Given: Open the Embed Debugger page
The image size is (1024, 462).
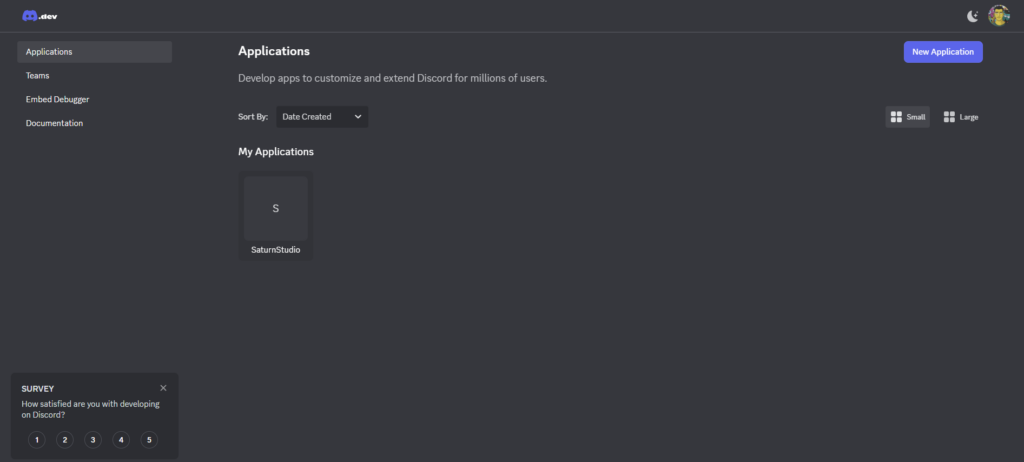Looking at the screenshot, I should point(58,99).
